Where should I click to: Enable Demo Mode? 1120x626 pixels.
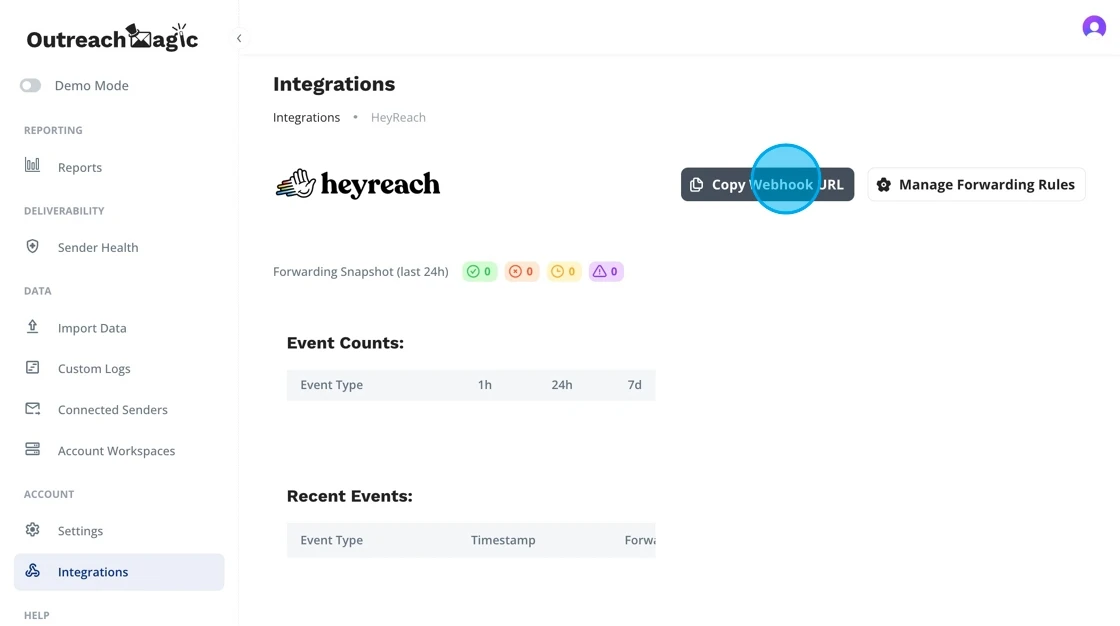point(30,85)
